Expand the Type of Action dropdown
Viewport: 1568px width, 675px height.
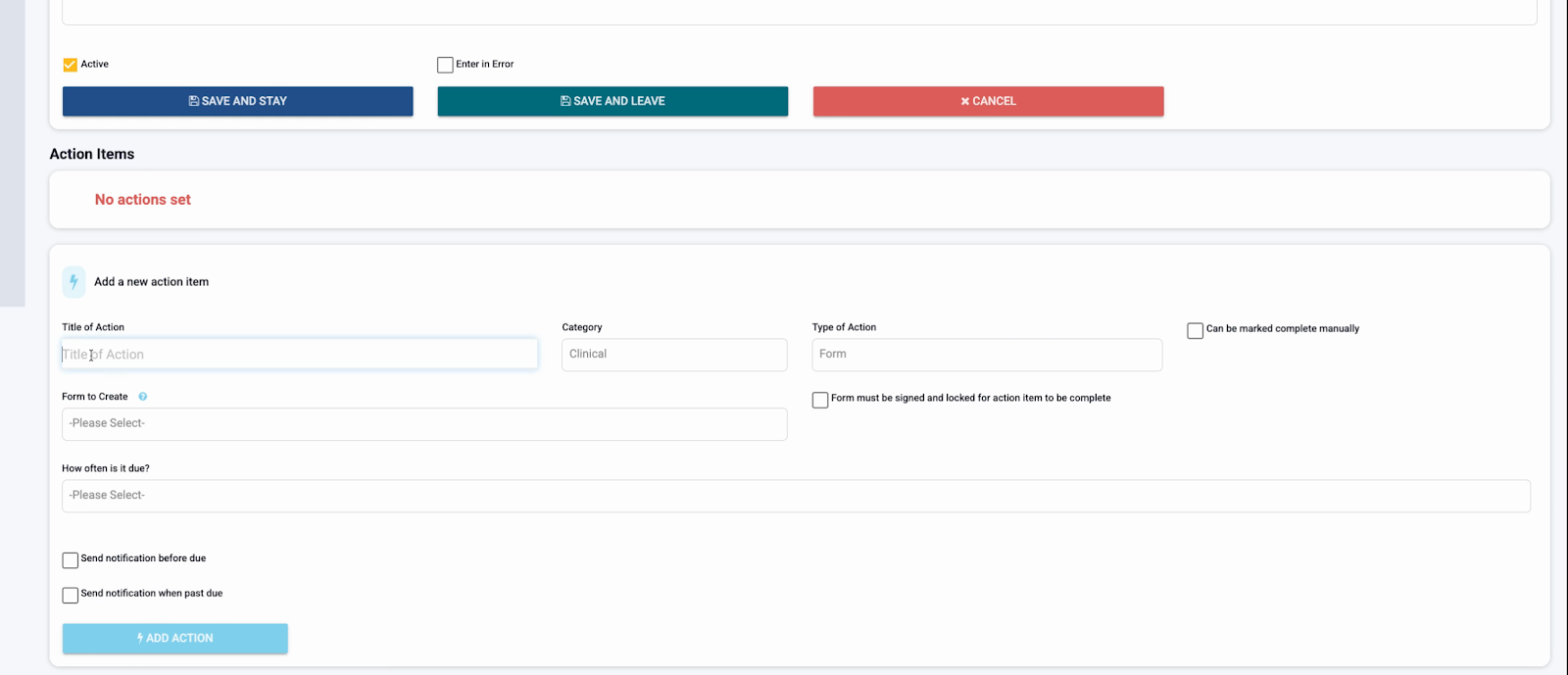[987, 355]
